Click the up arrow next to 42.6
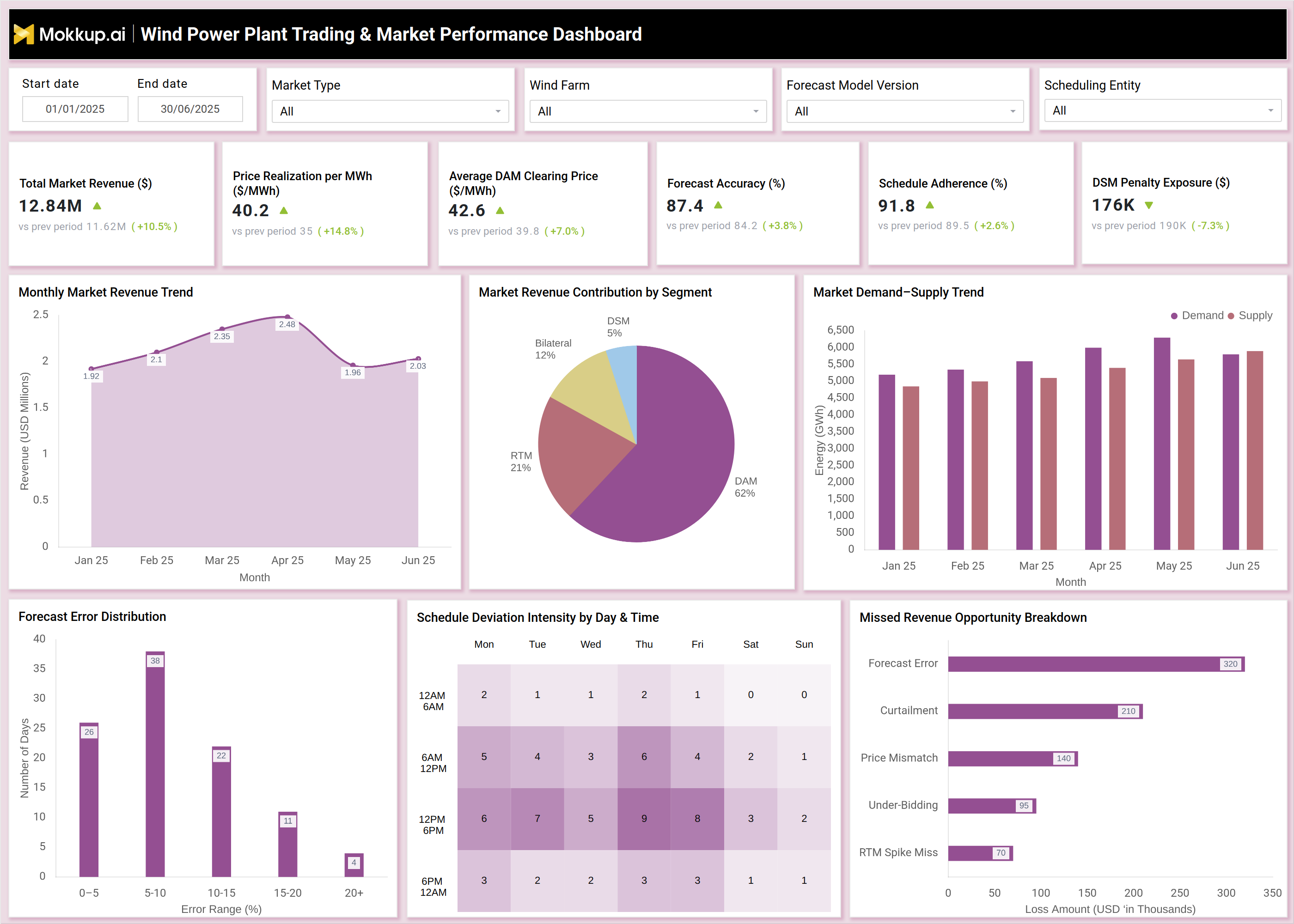The width and height of the screenshot is (1294, 924). coord(500,211)
